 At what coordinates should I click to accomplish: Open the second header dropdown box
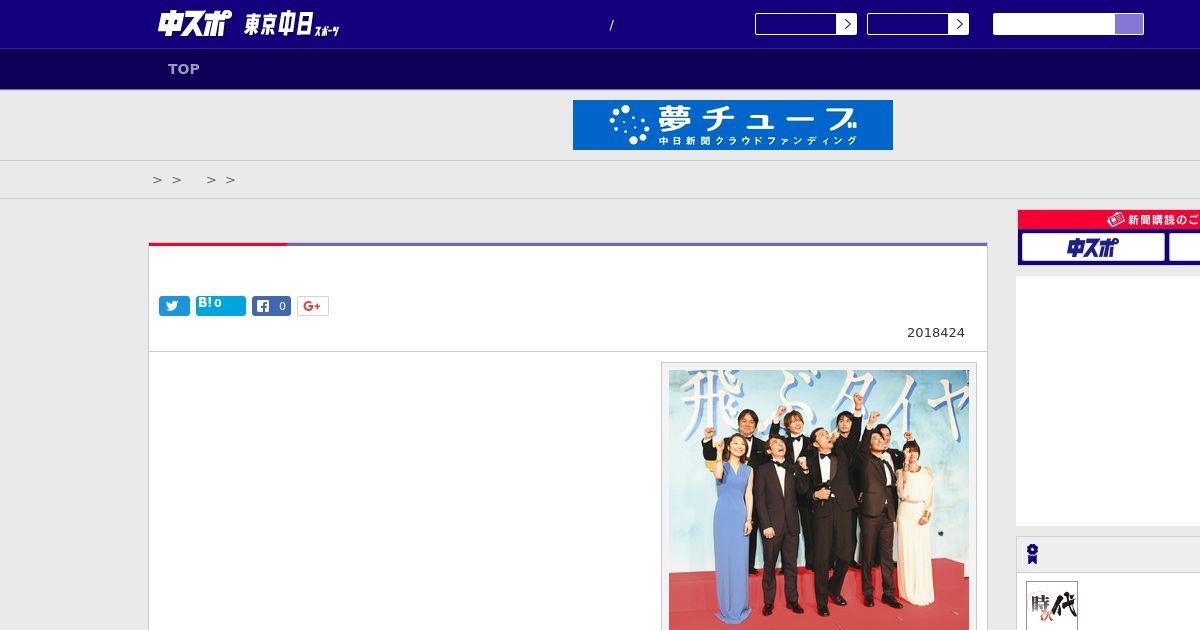918,24
